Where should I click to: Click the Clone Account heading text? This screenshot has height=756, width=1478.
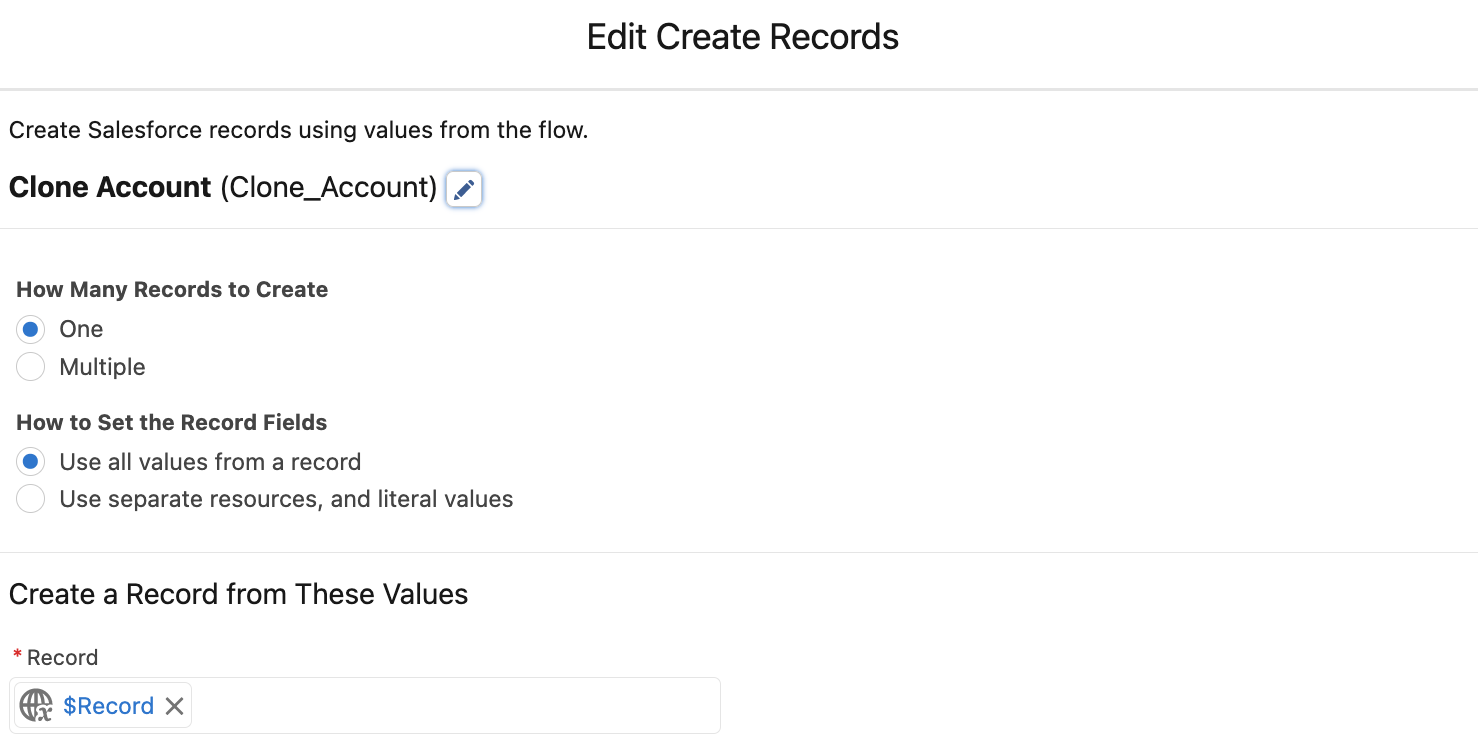[x=110, y=187]
